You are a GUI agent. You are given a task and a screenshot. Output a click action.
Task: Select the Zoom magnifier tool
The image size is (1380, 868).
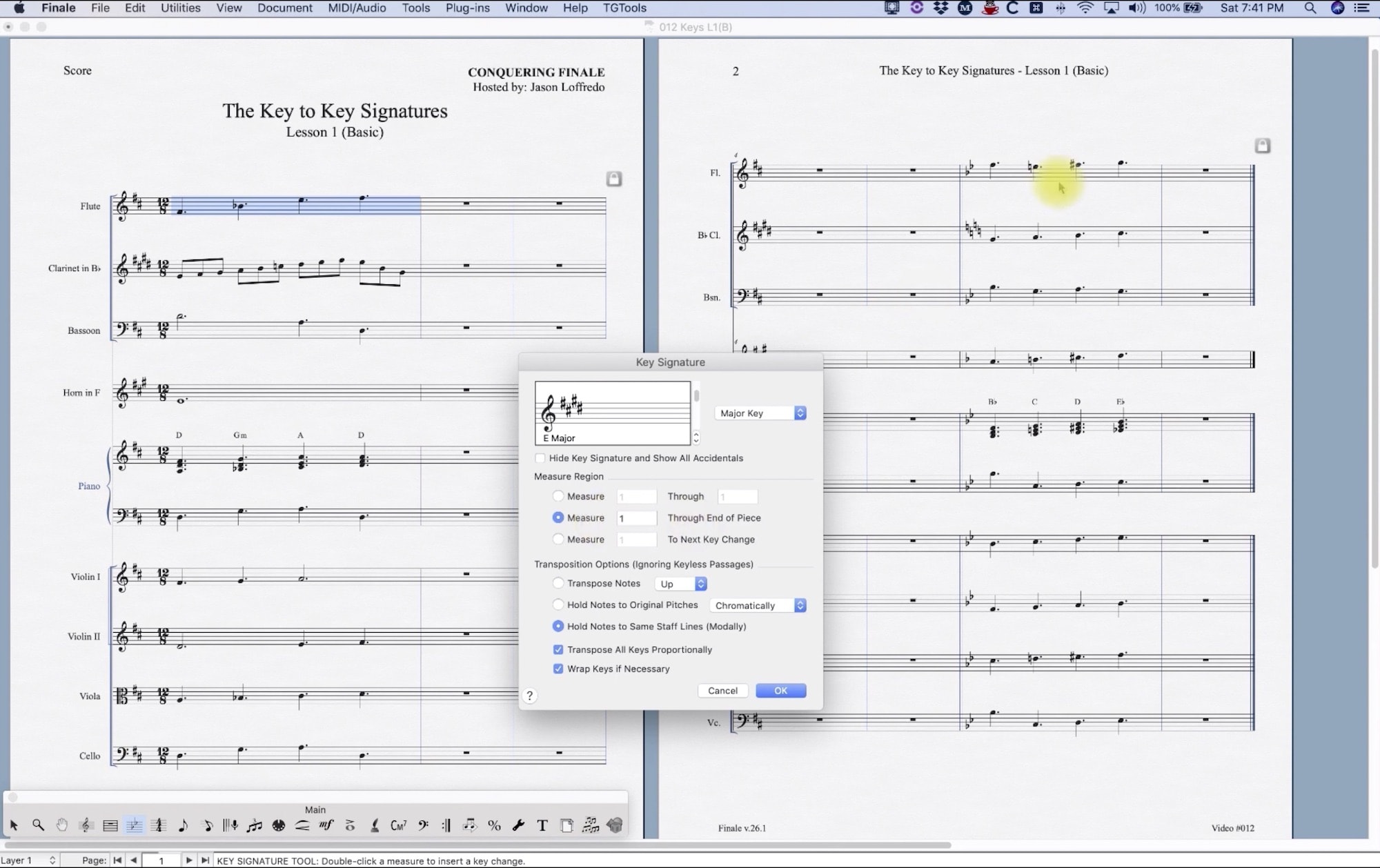click(x=38, y=825)
